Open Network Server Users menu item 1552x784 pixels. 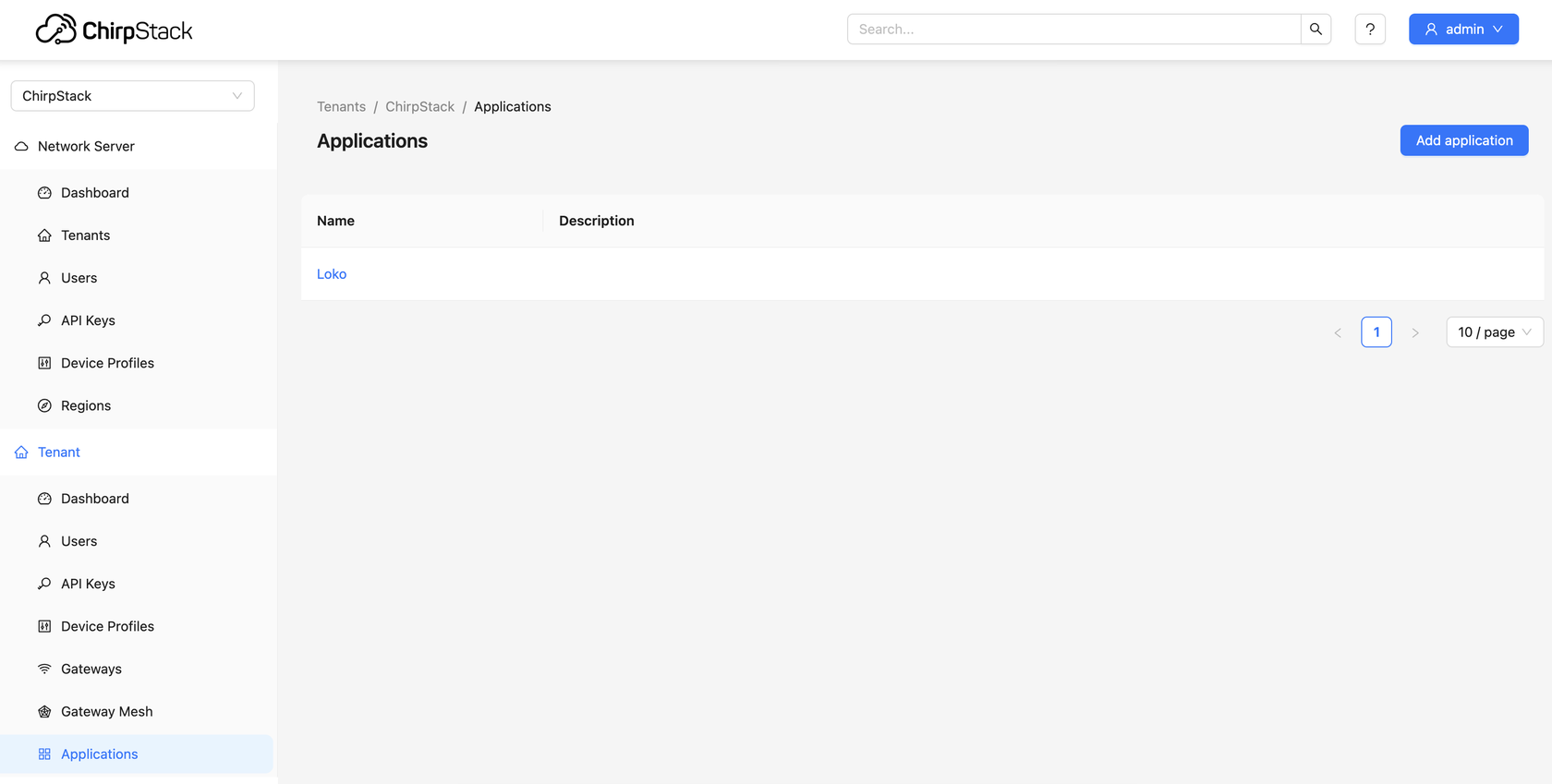(x=137, y=278)
